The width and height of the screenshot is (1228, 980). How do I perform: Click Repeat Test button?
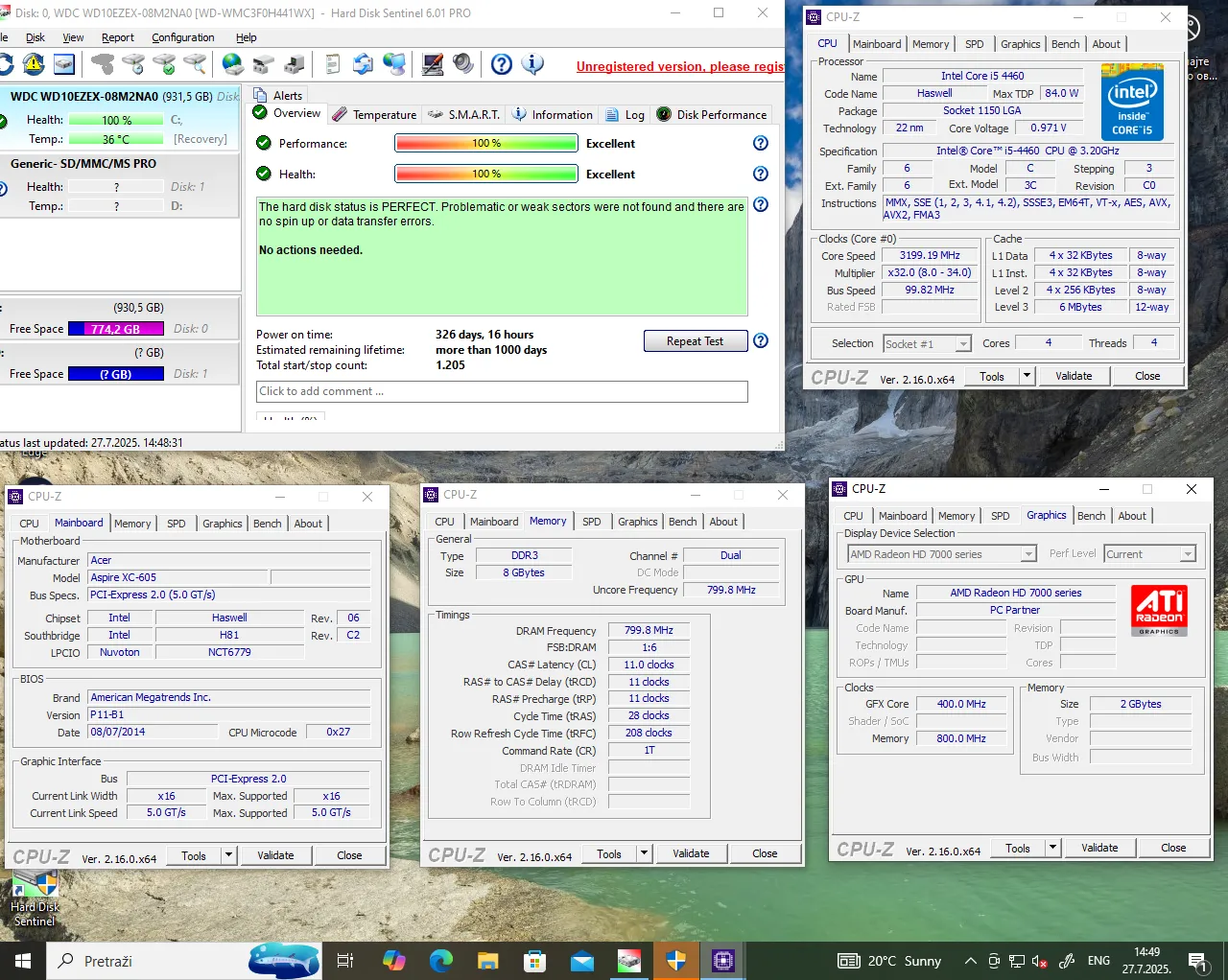pyautogui.click(x=696, y=340)
